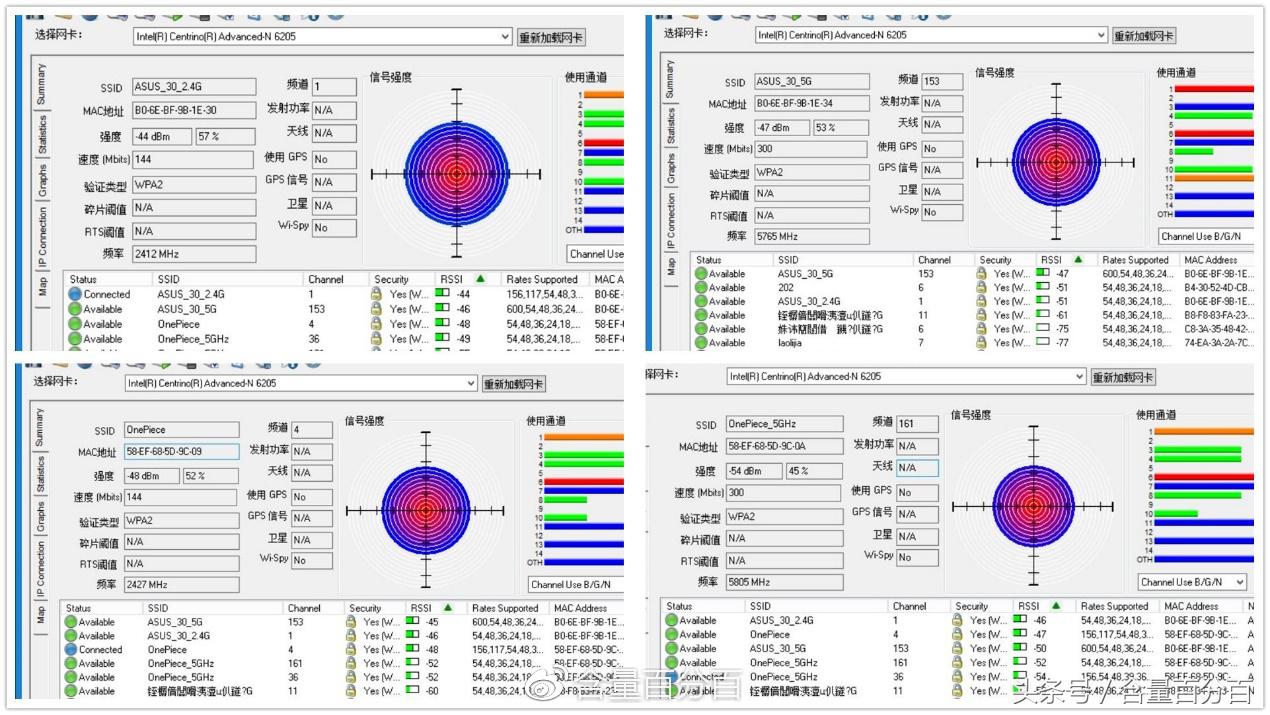
Task: Open the adapter dropdown in the 2412 MHz window
Action: point(505,37)
